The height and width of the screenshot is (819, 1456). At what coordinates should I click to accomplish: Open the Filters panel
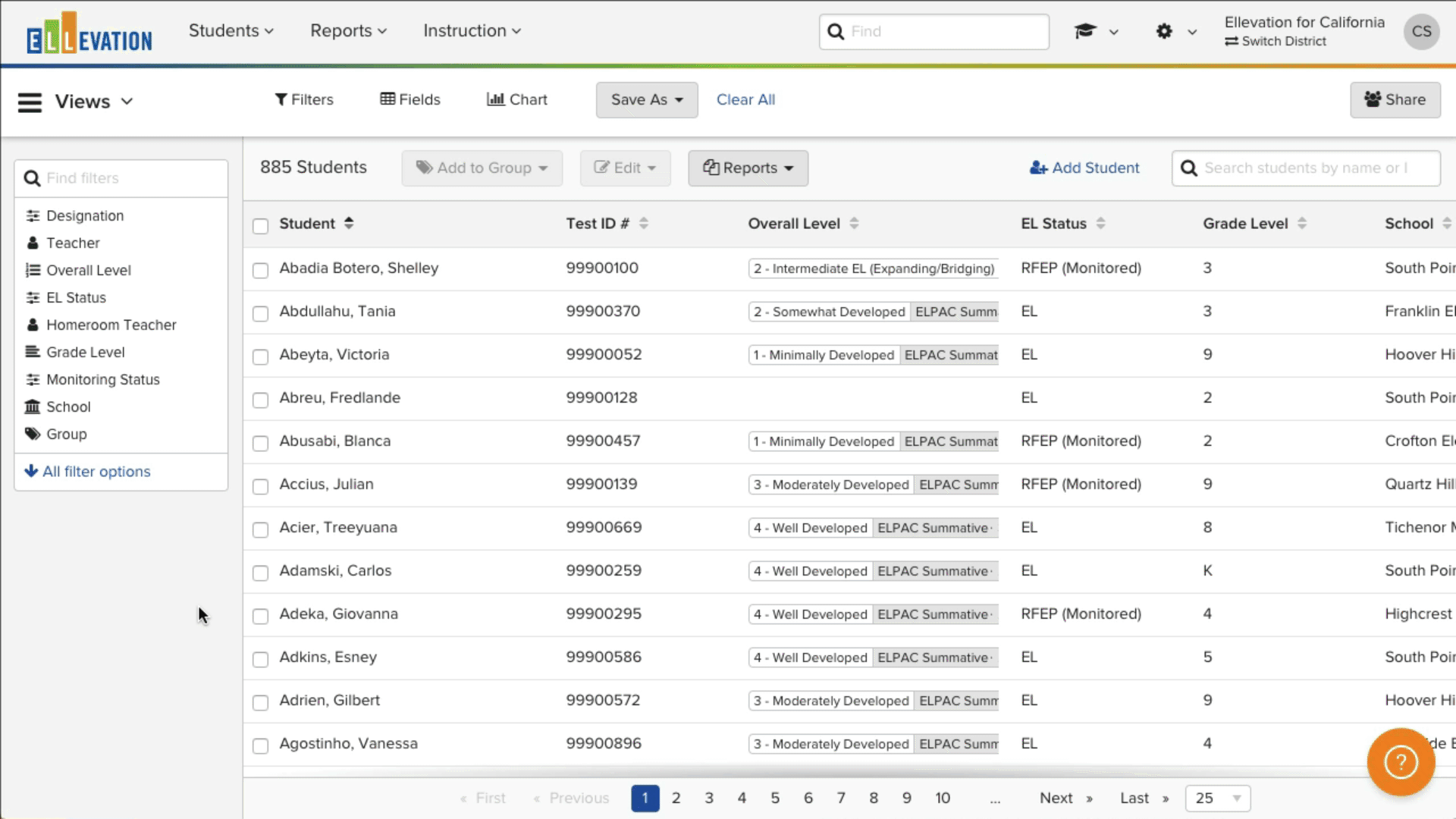[x=304, y=99]
